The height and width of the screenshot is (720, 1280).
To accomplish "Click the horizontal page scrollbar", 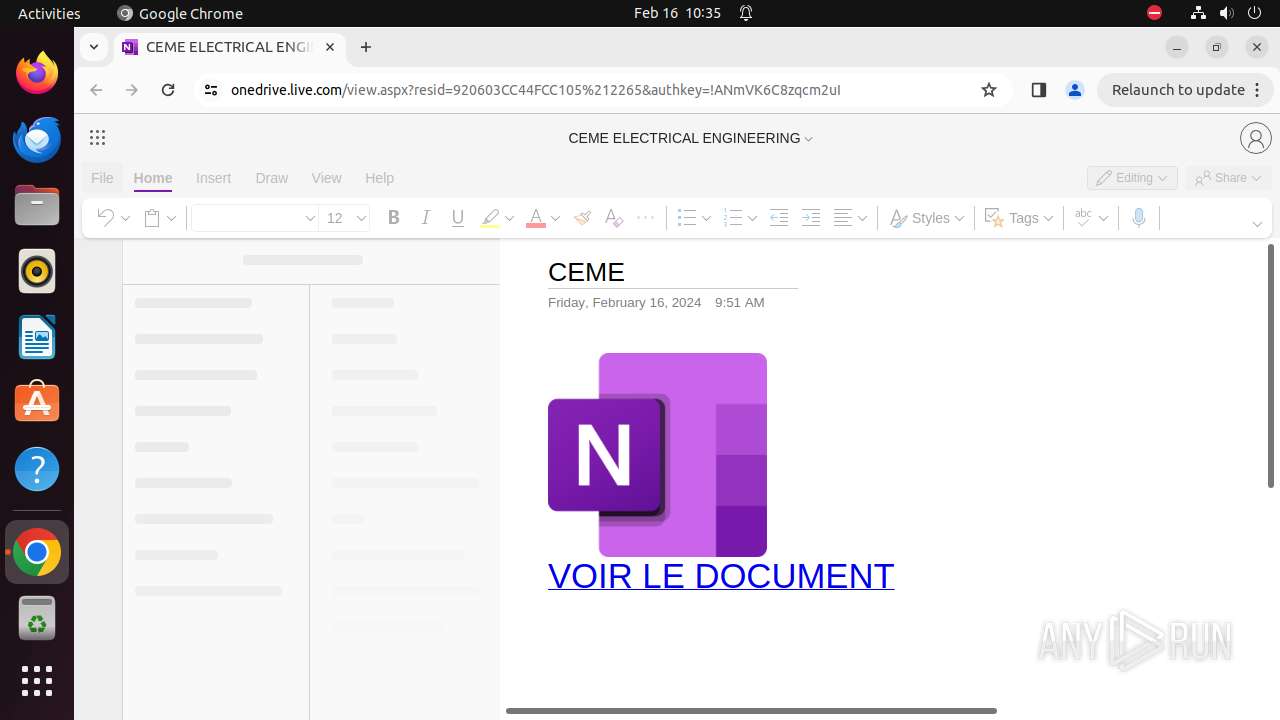I will [x=751, y=711].
